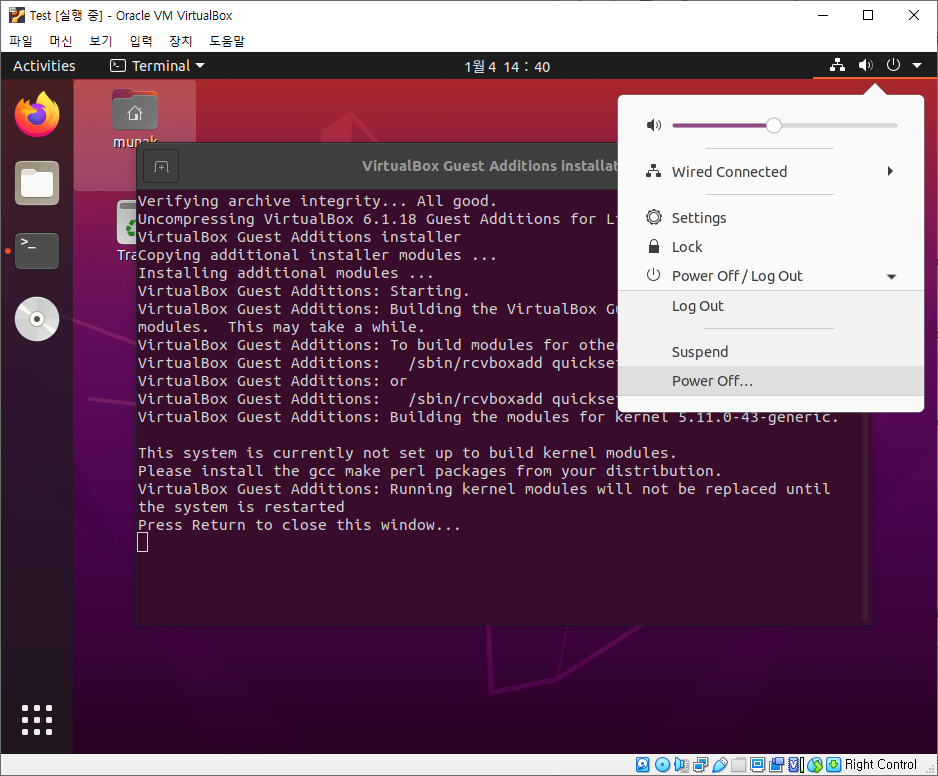Open the optical disc icon in the dock

[x=37, y=319]
